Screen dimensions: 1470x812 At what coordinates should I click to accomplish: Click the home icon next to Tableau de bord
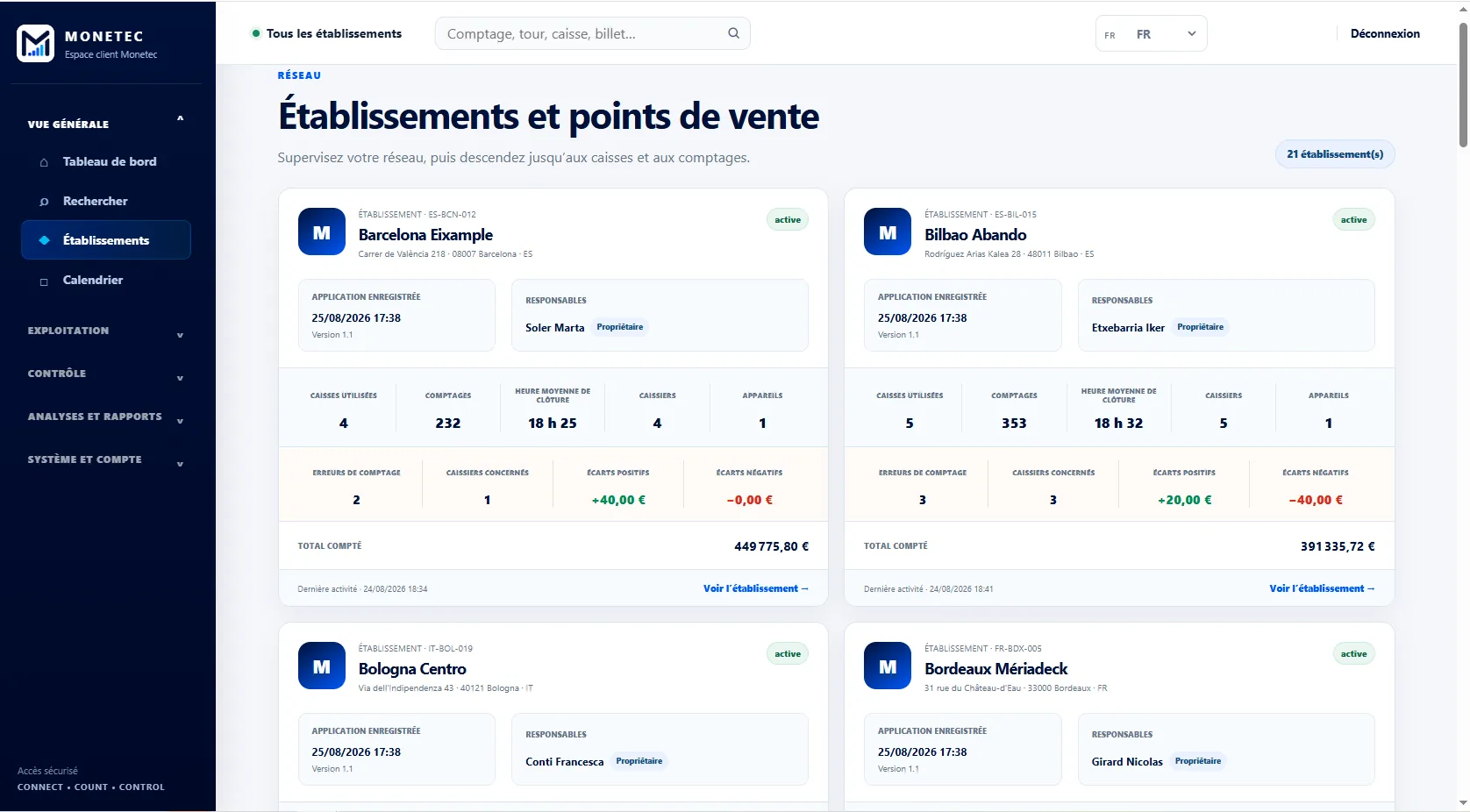pyautogui.click(x=44, y=162)
